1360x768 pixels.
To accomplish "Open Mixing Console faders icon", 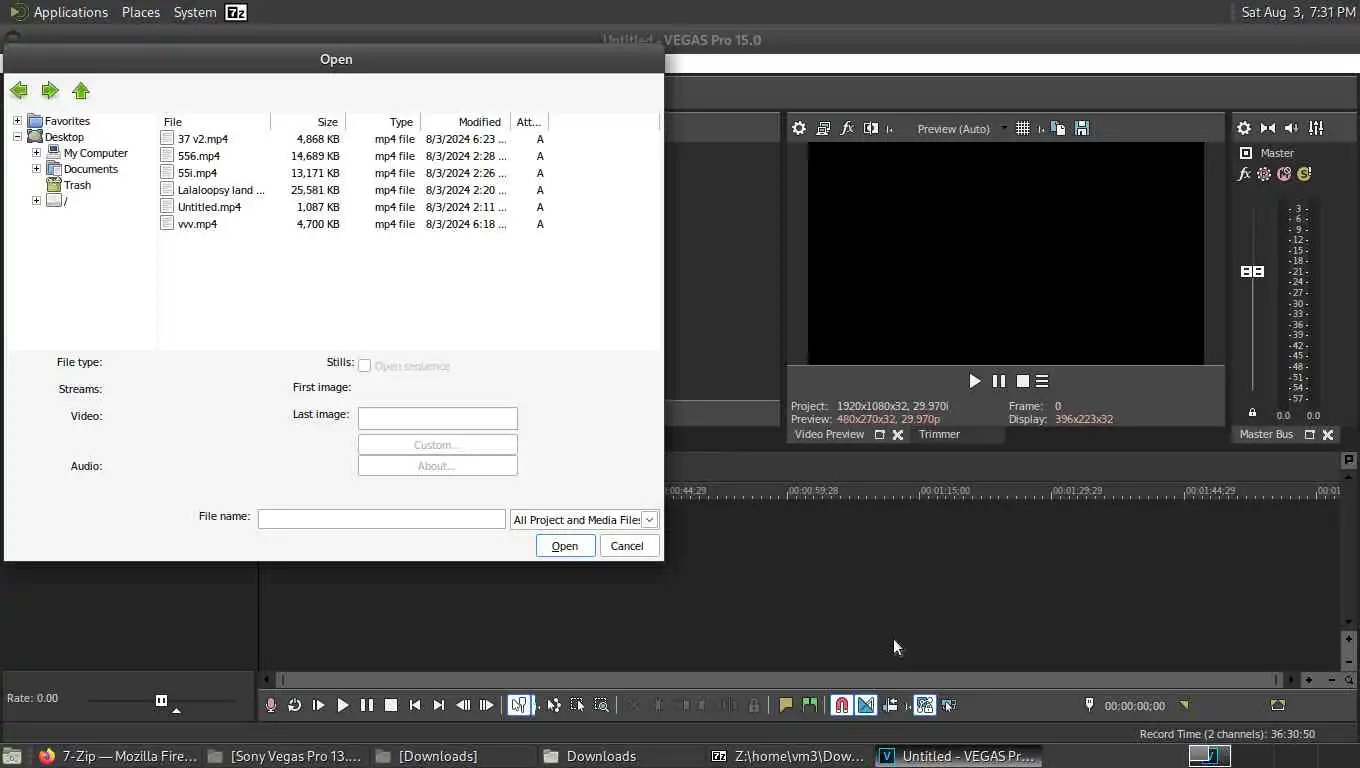I will [x=1316, y=128].
